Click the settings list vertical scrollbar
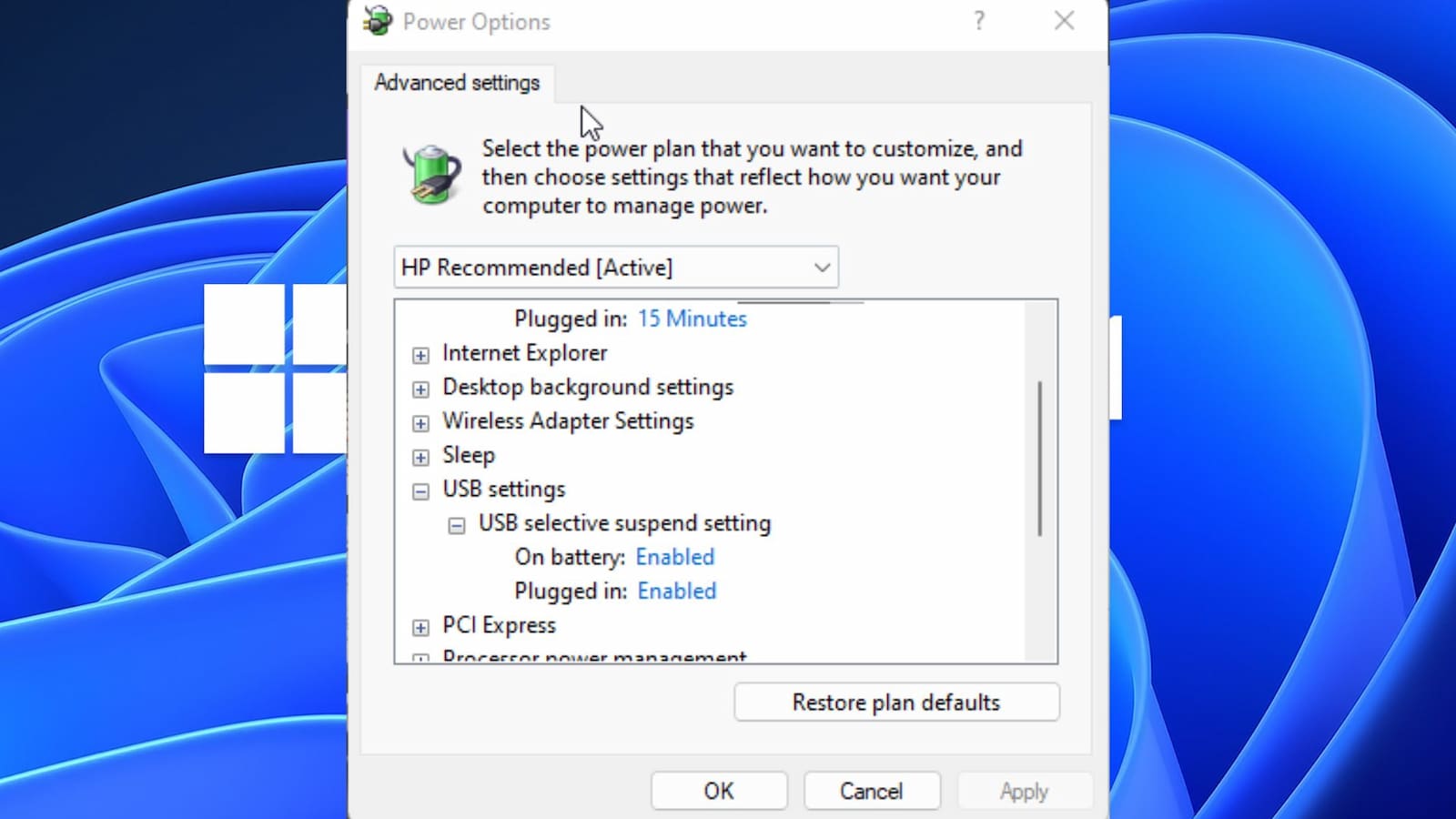 pyautogui.click(x=1039, y=459)
